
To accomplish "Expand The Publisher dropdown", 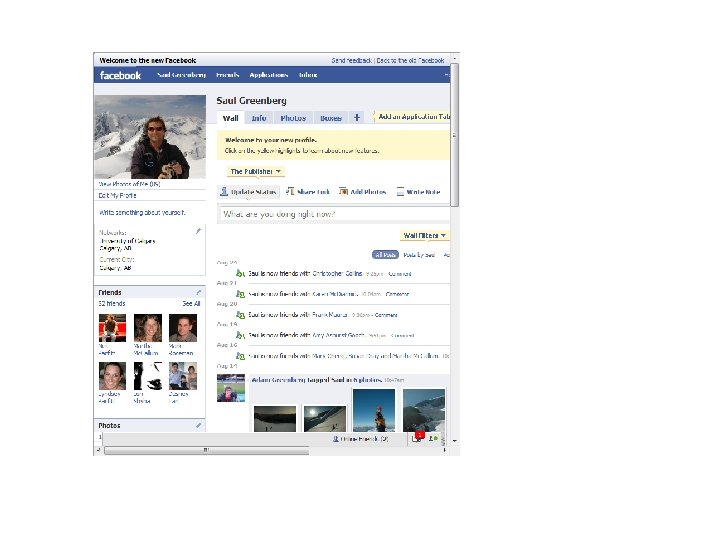I will (x=256, y=171).
